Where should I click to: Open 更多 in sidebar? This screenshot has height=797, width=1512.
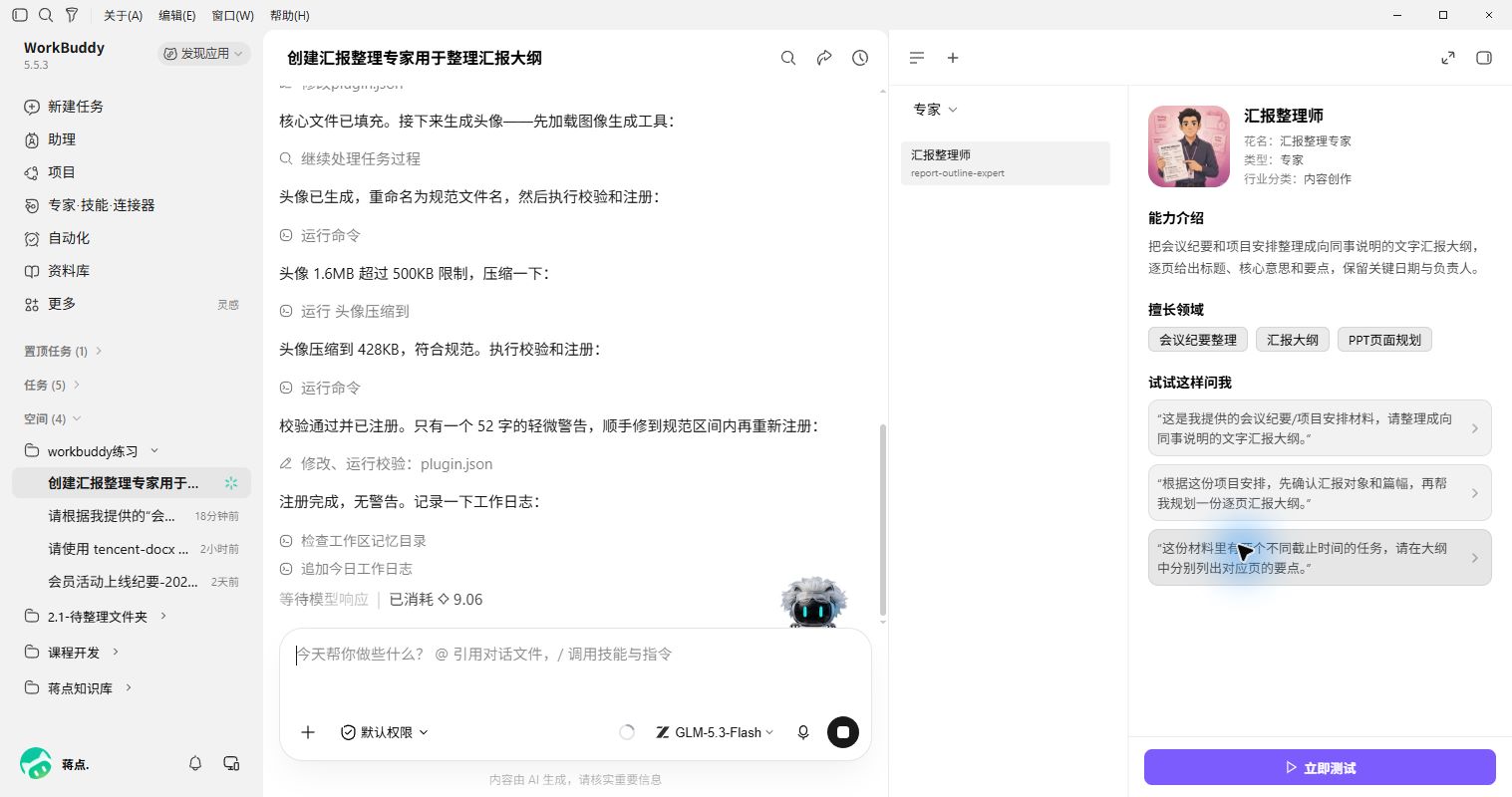point(132,304)
